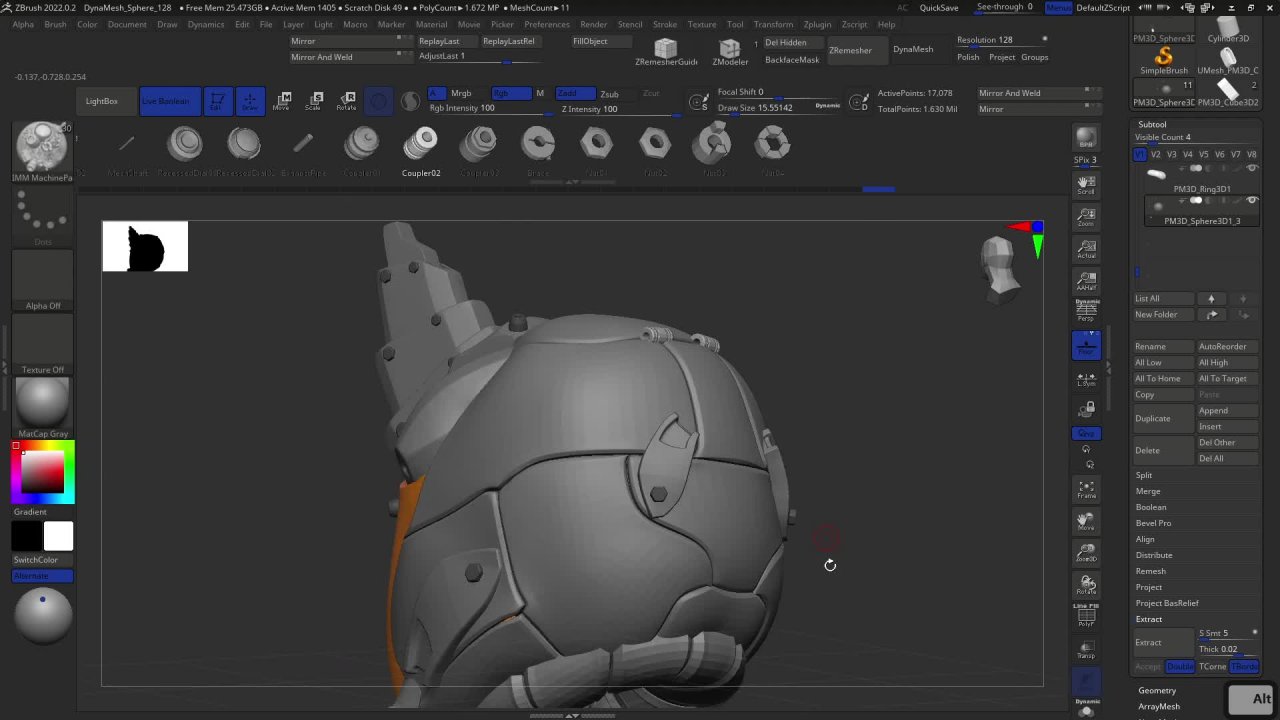
Task: Select the black secondary color swatch
Action: (x=27, y=537)
